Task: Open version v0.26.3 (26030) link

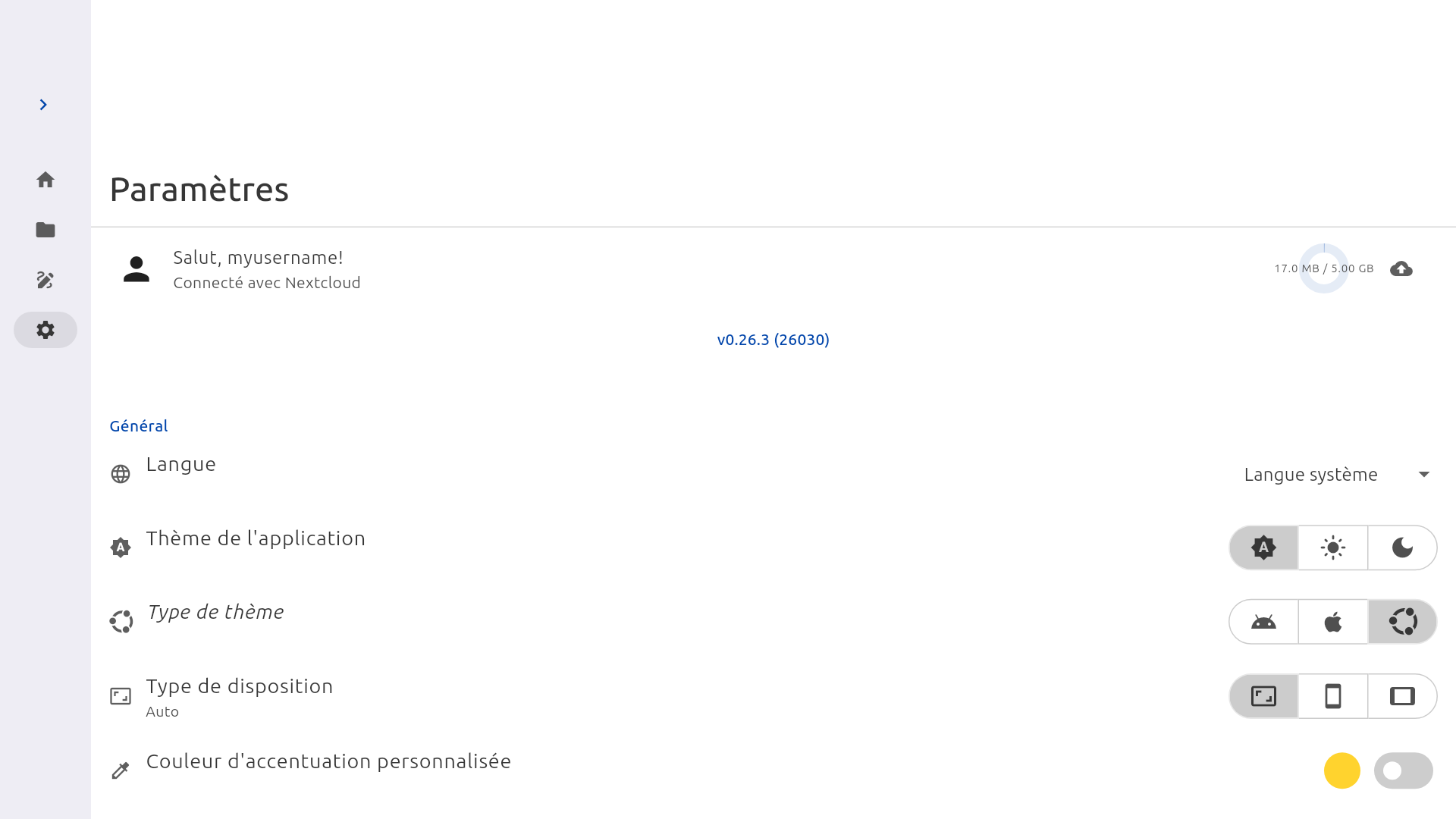Action: point(773,340)
